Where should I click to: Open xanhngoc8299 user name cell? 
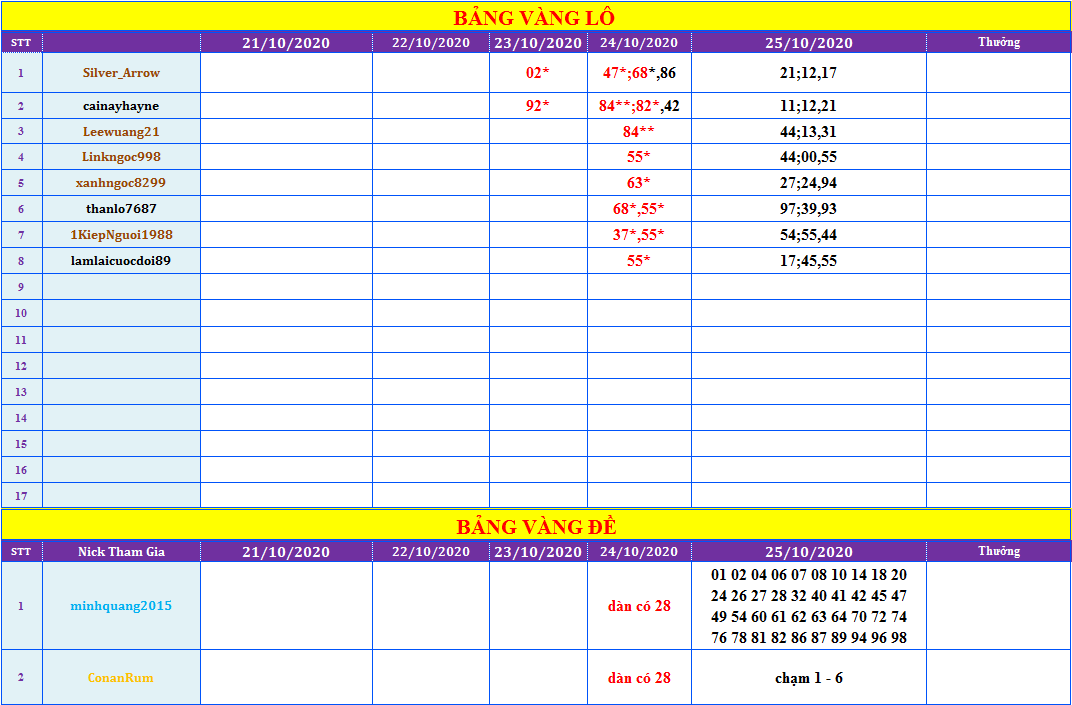121,183
